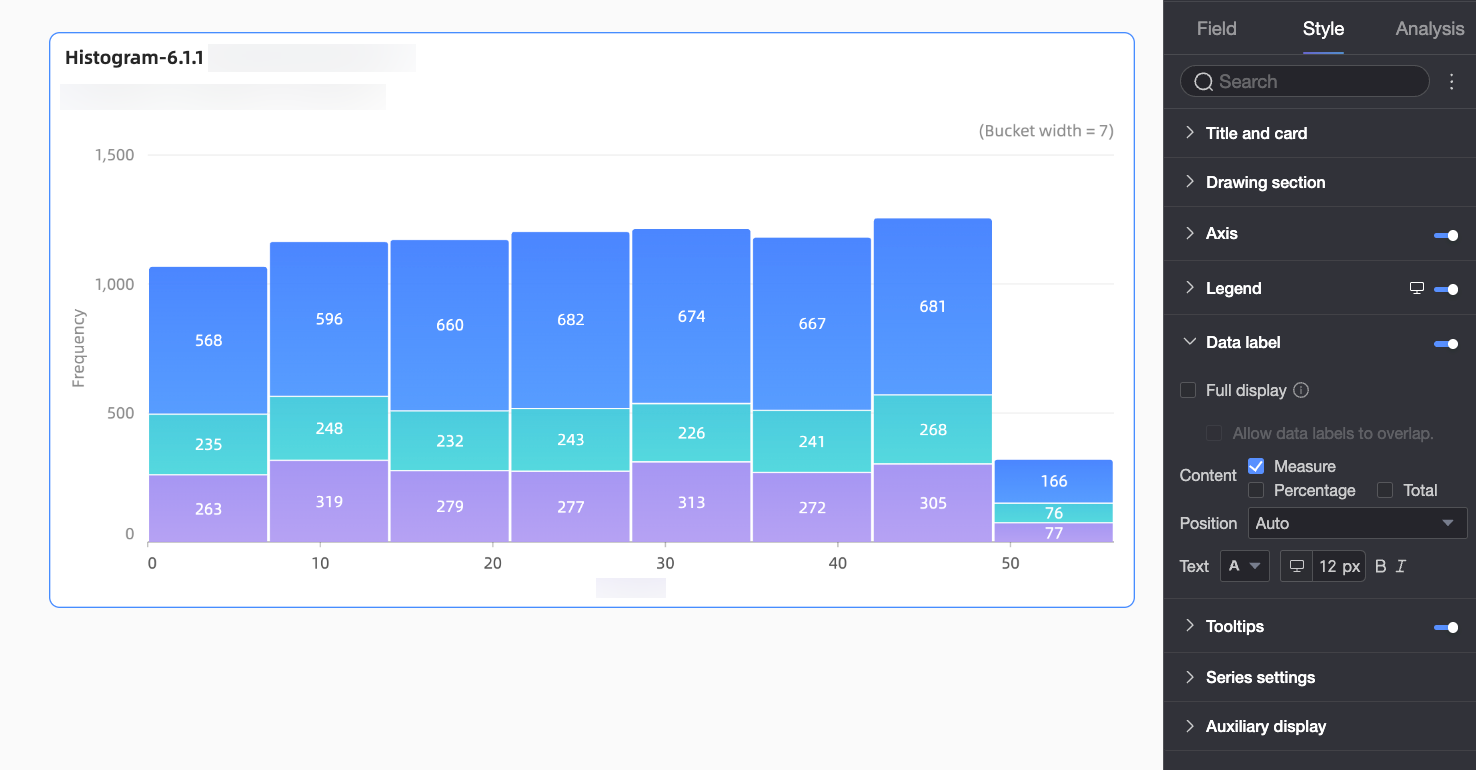Toggle bold text for data labels
The image size is (1476, 770).
[x=1380, y=566]
